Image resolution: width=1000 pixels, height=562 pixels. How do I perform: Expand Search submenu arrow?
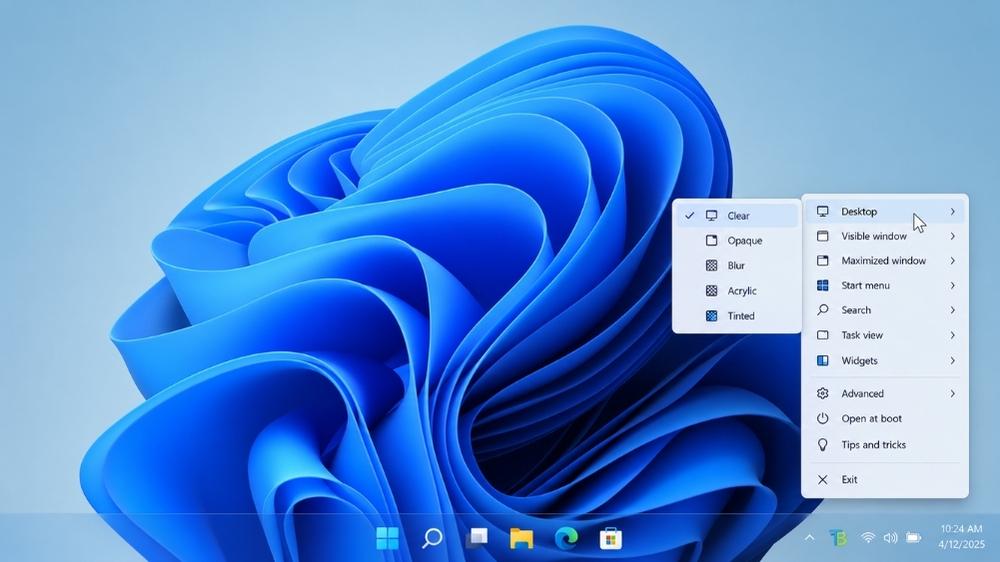952,309
